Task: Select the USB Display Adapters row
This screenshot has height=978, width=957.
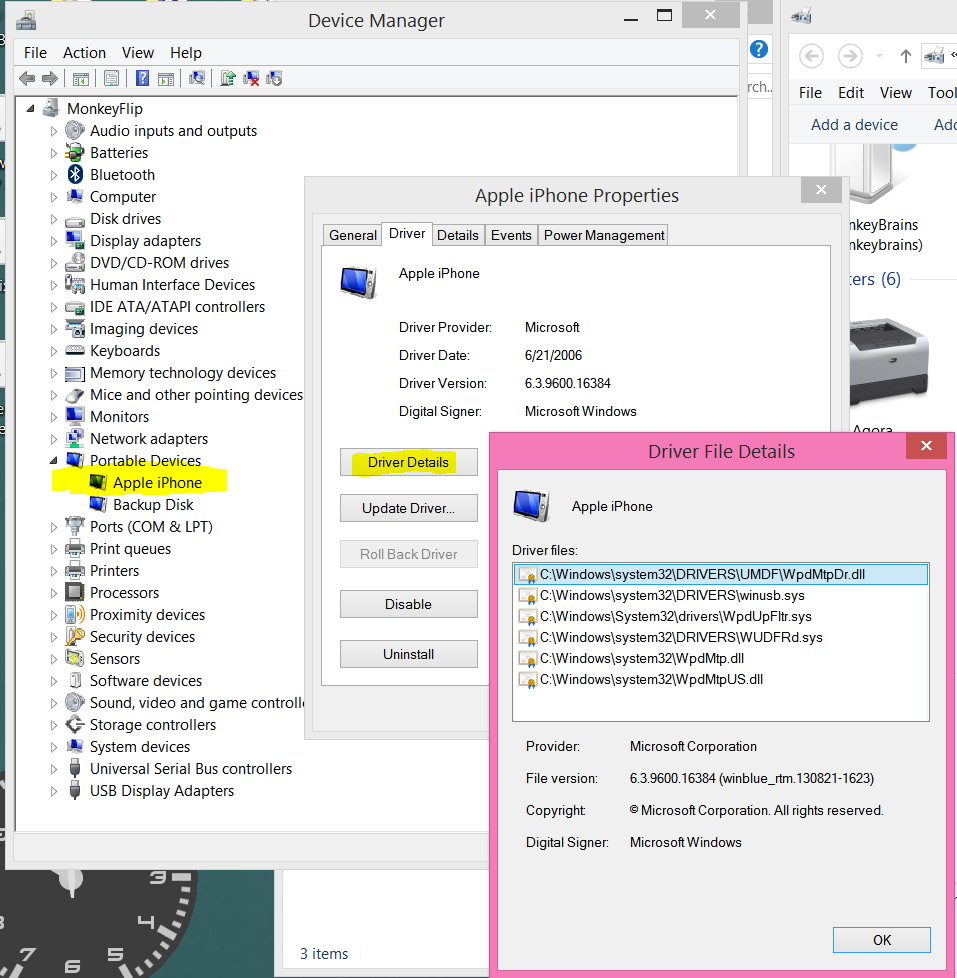Action: point(162,791)
